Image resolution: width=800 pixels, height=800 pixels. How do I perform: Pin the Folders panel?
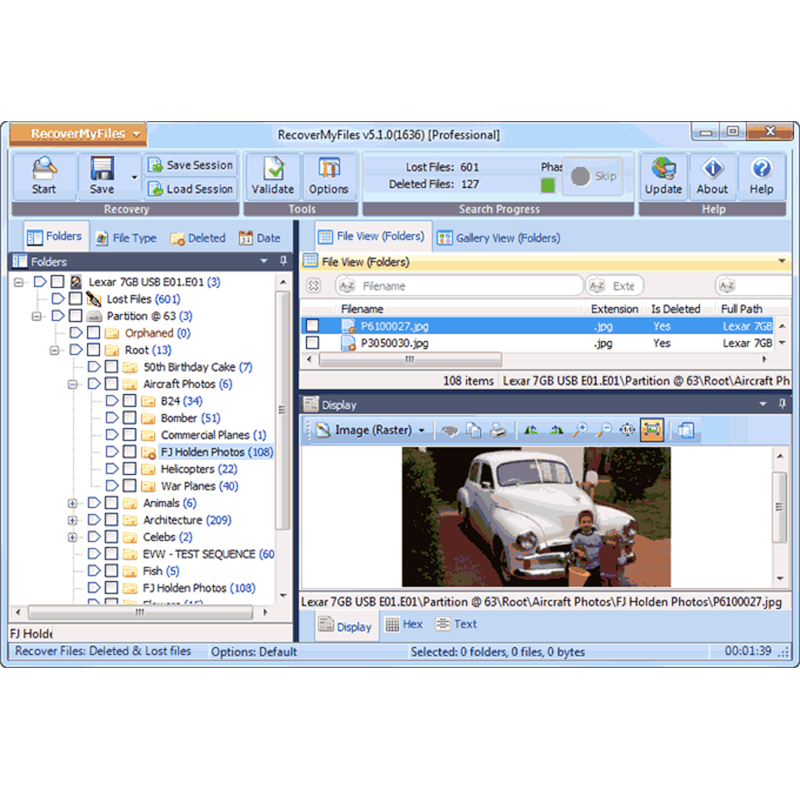tap(283, 261)
